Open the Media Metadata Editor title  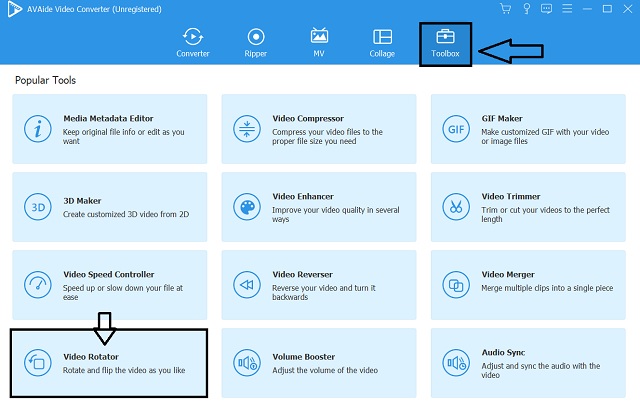[108, 118]
